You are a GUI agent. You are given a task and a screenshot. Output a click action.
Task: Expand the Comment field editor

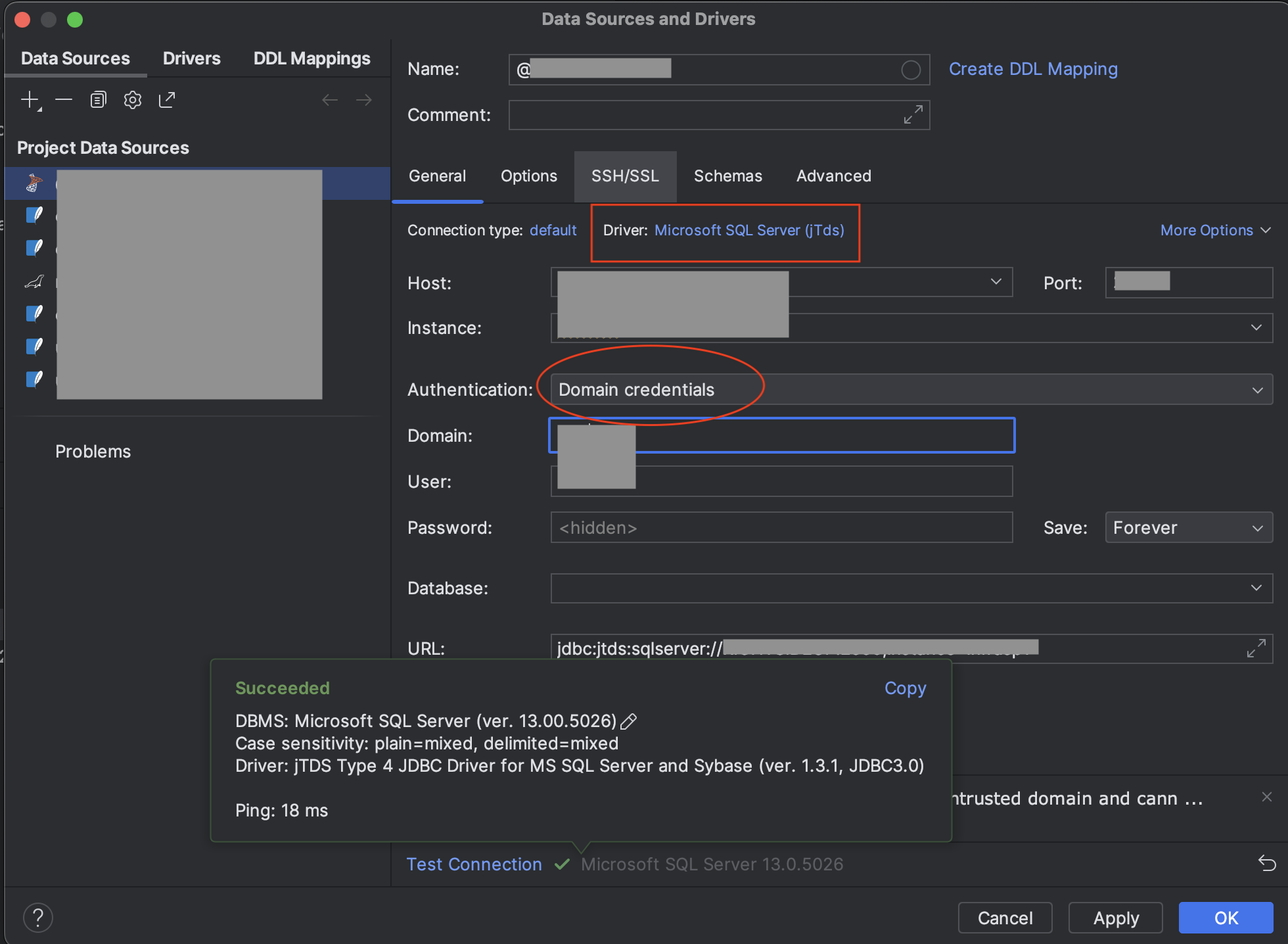913,114
